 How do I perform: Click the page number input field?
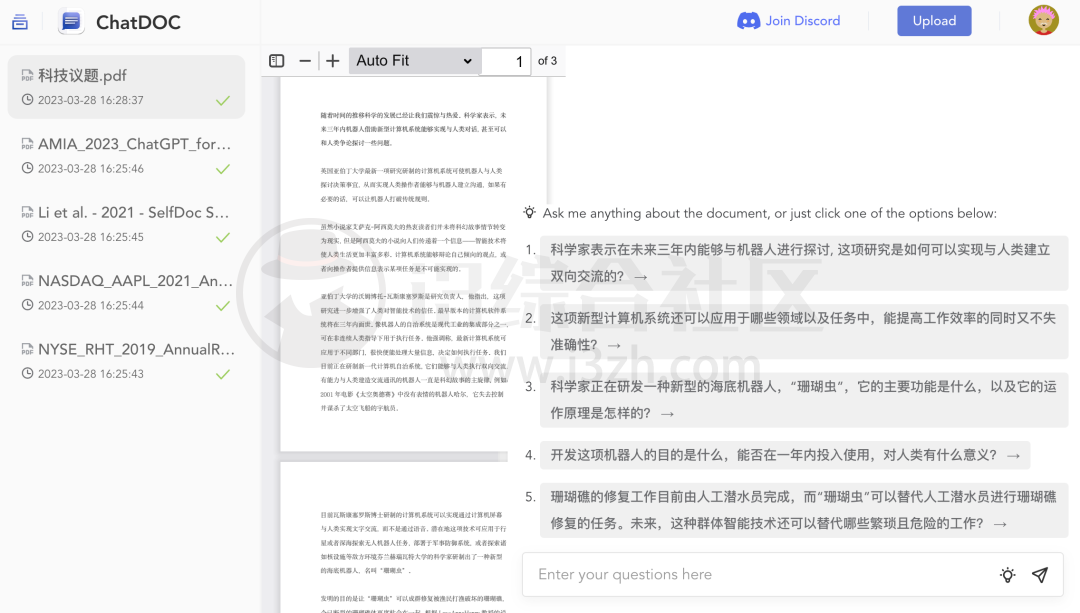(x=506, y=61)
